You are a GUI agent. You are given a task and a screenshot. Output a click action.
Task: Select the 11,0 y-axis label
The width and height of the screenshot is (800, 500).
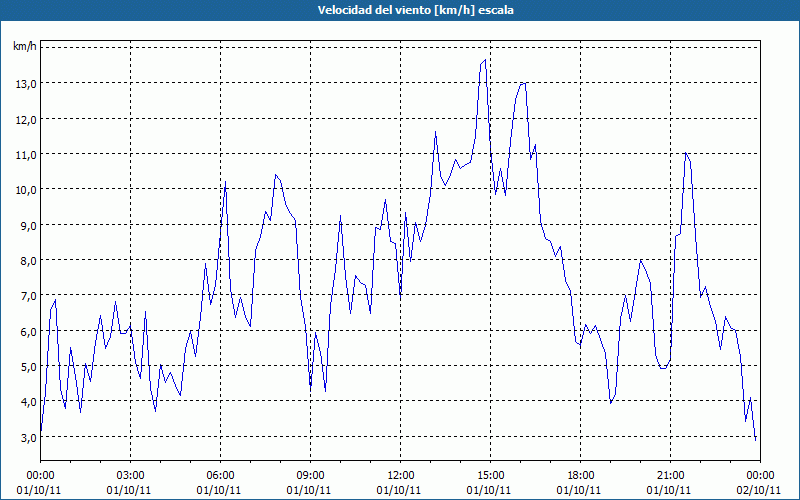[27, 155]
